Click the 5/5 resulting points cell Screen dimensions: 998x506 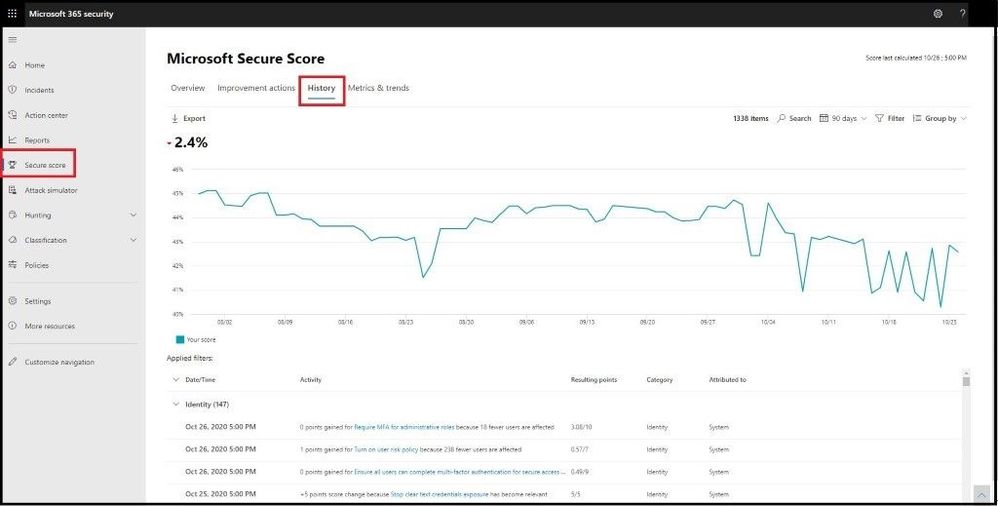point(576,494)
